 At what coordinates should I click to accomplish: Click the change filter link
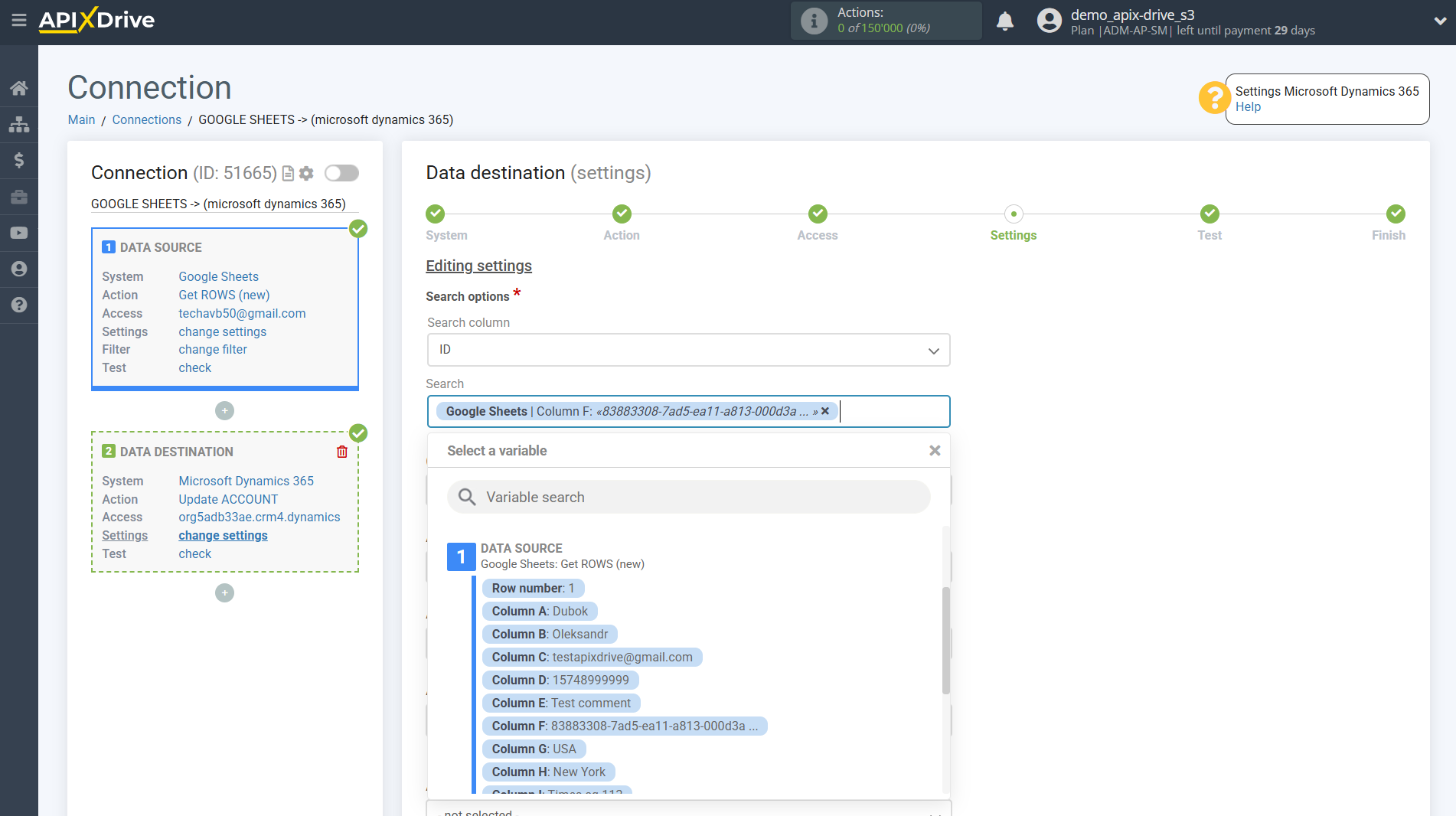213,350
